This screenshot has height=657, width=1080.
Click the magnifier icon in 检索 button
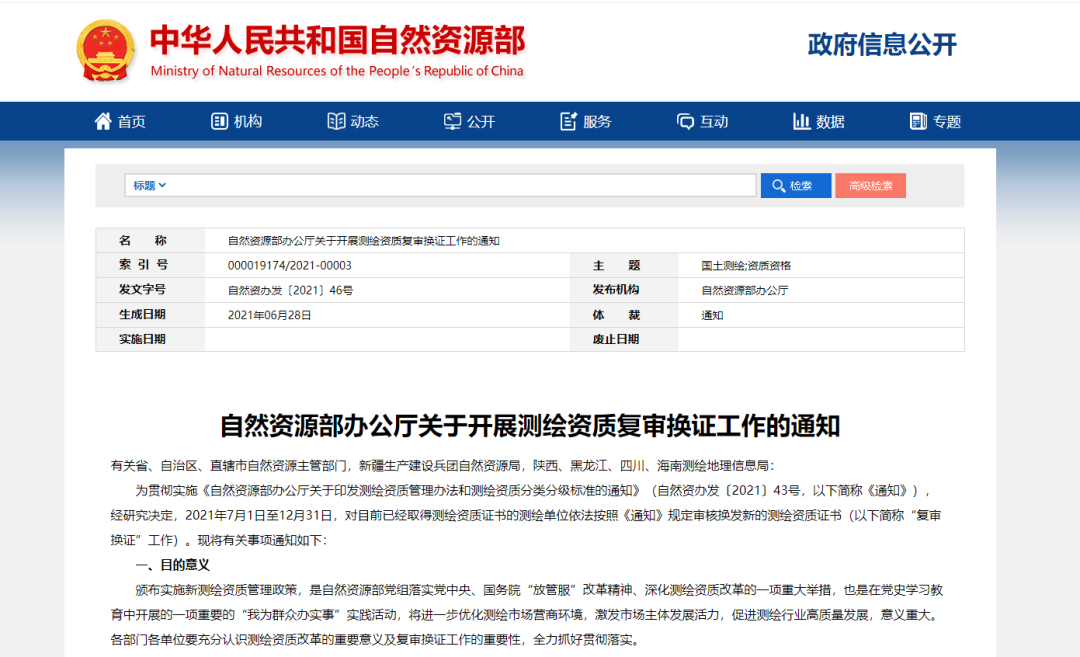pos(778,186)
